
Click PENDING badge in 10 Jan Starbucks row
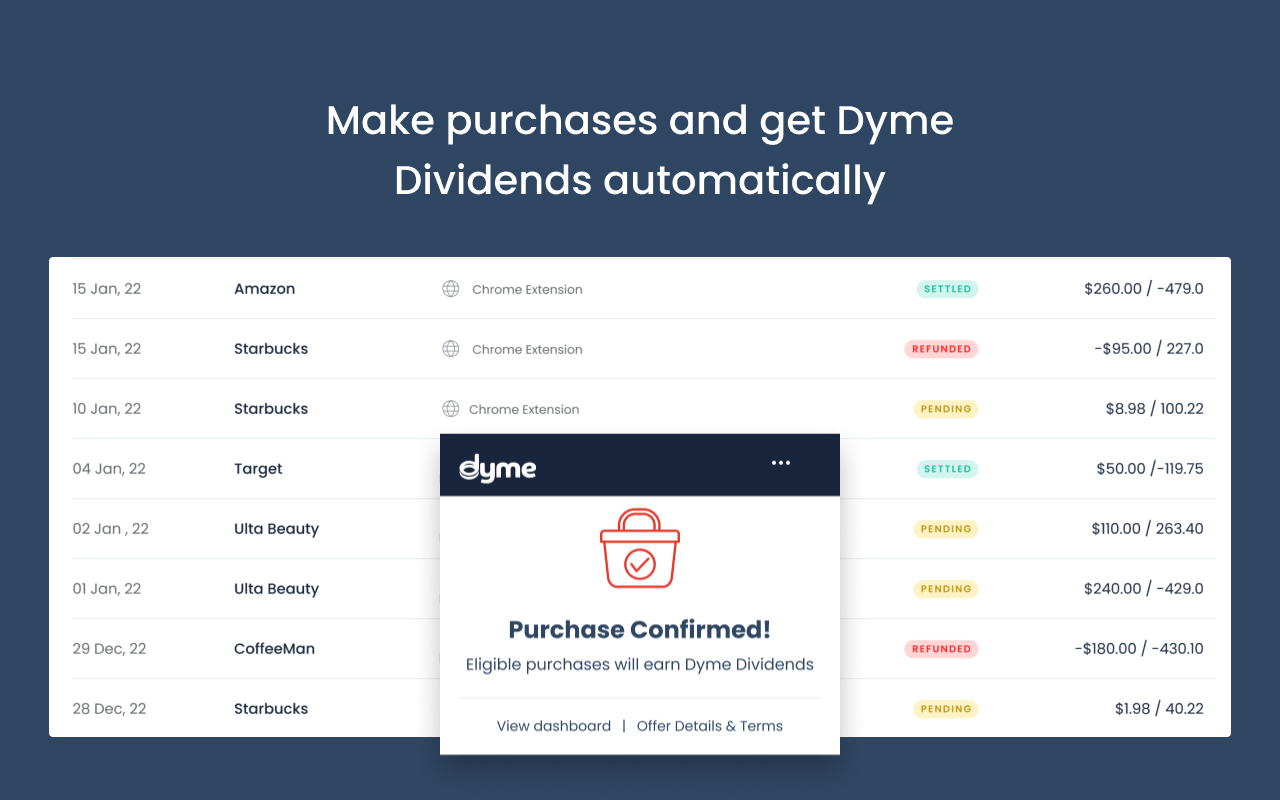coord(946,409)
